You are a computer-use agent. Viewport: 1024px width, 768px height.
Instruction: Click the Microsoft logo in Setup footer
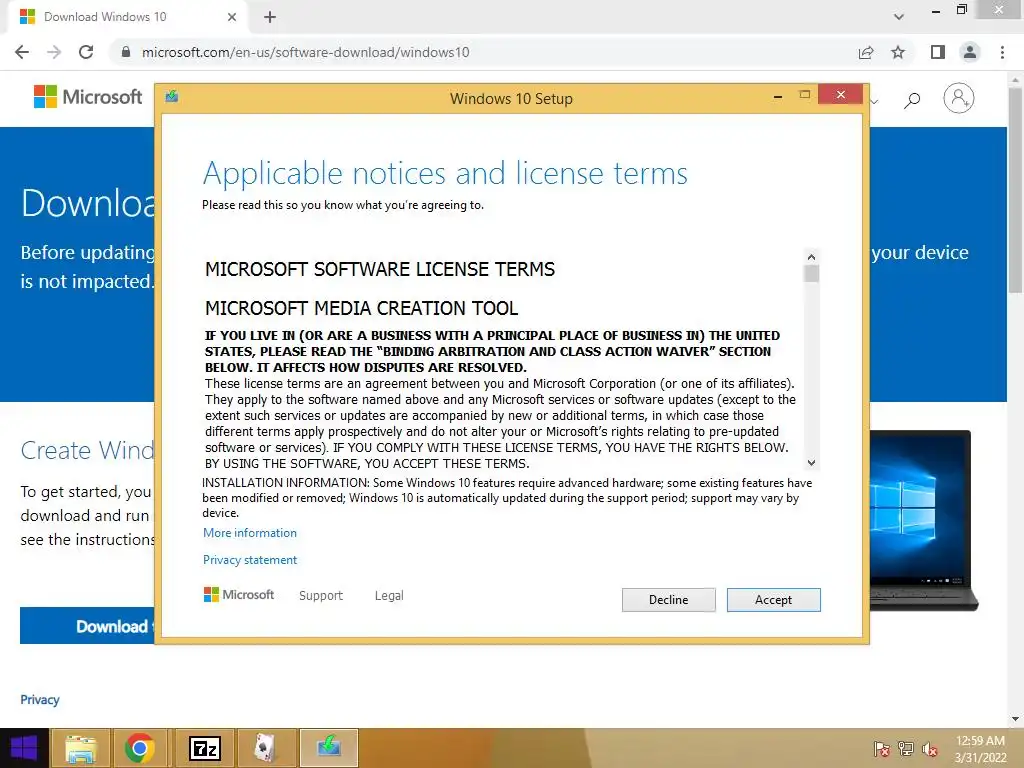pyautogui.click(x=239, y=594)
